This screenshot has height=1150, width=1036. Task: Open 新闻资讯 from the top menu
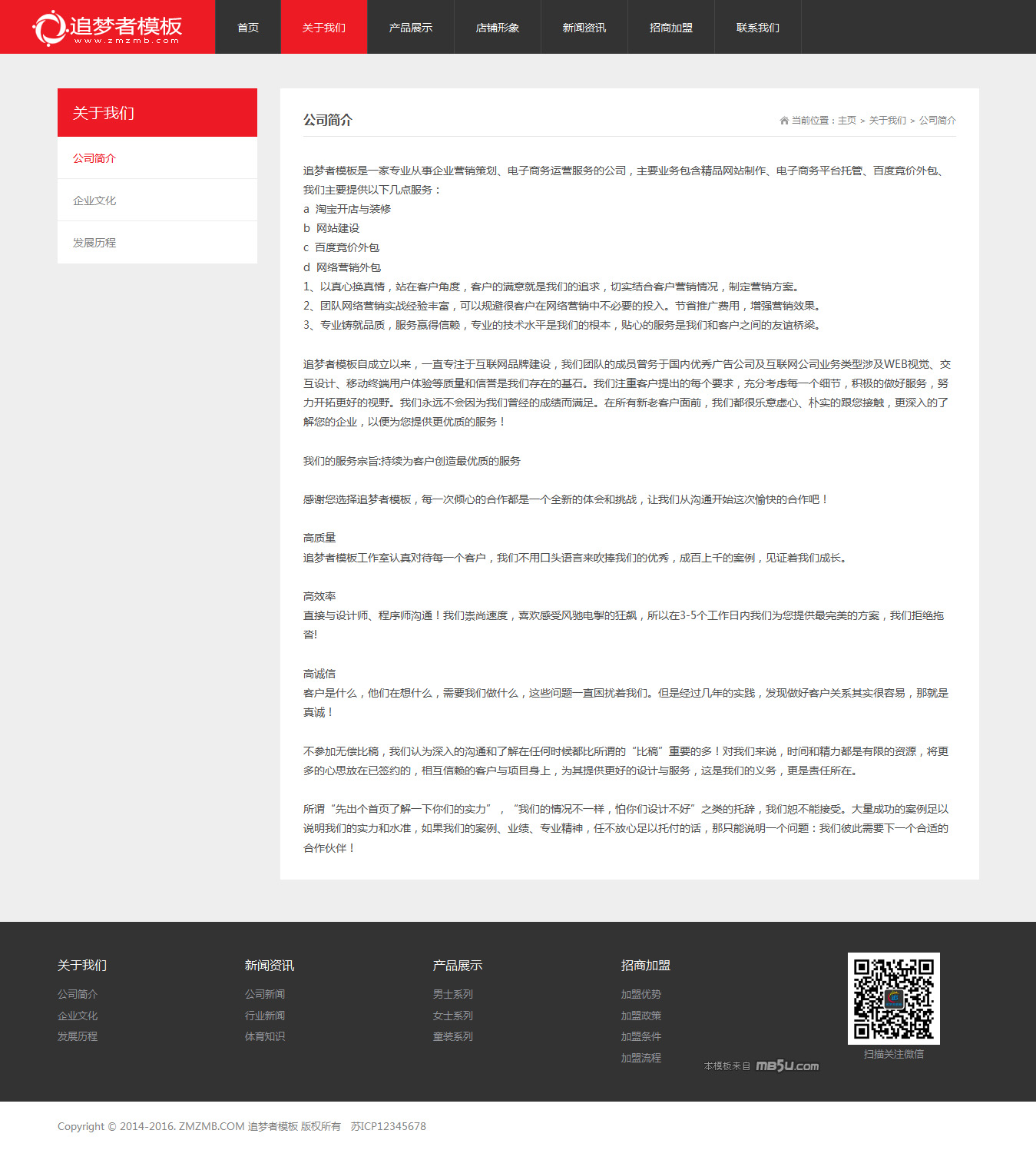click(584, 28)
